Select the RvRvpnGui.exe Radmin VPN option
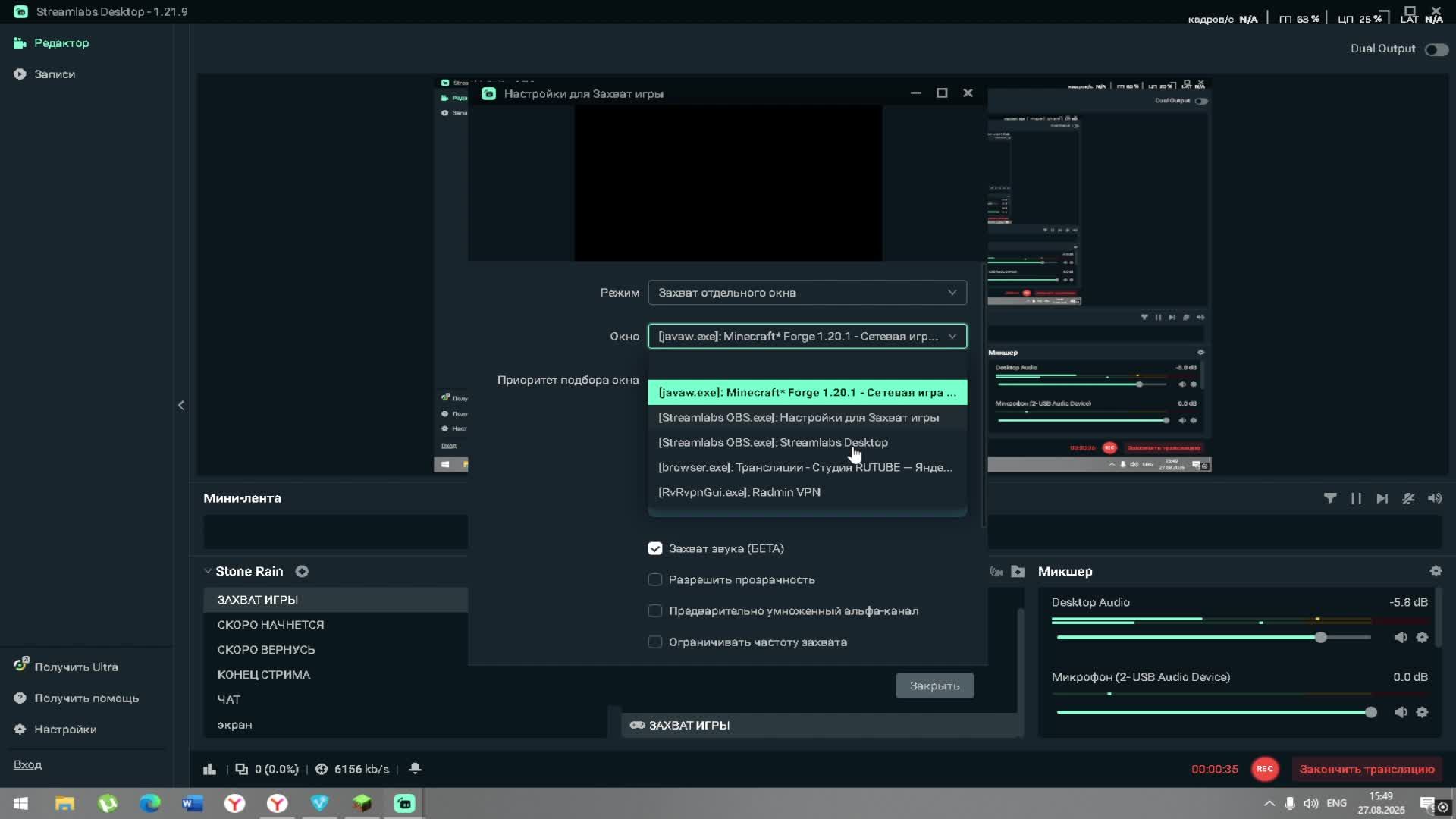Viewport: 1456px width, 819px height. (808, 493)
